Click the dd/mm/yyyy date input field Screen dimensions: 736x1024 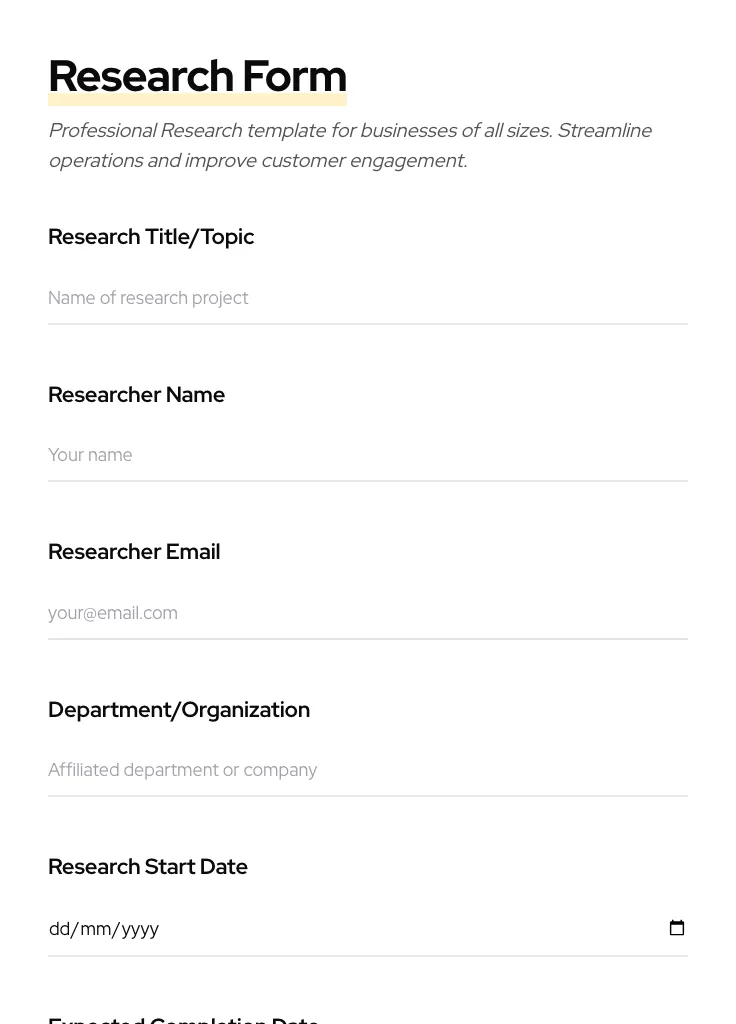[300, 929]
